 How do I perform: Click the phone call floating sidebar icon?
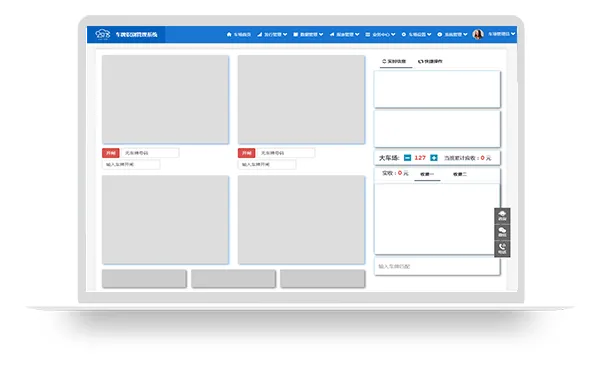(x=502, y=249)
